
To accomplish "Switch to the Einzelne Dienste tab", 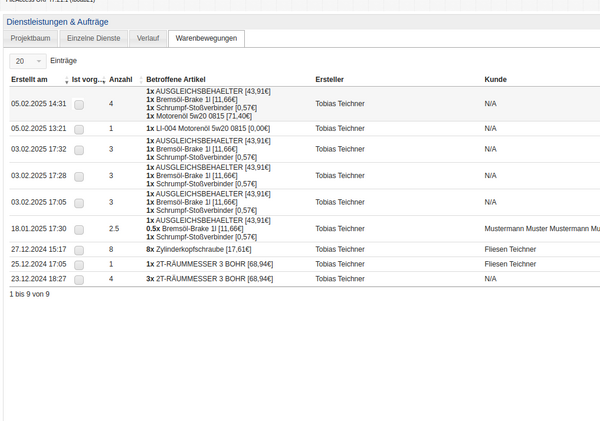I will [94, 38].
